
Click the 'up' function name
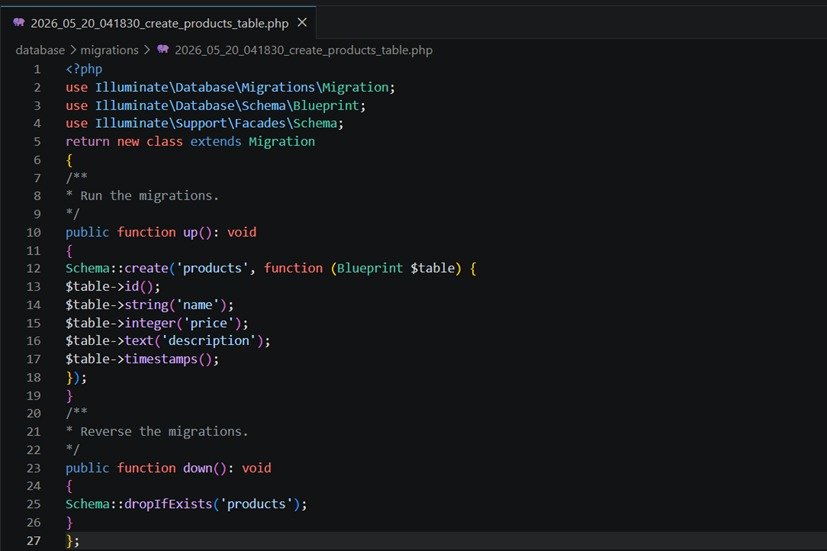point(190,232)
